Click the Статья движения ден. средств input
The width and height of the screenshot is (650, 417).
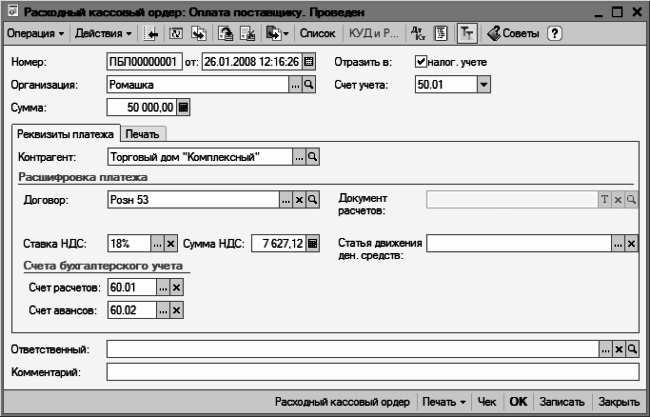point(519,243)
